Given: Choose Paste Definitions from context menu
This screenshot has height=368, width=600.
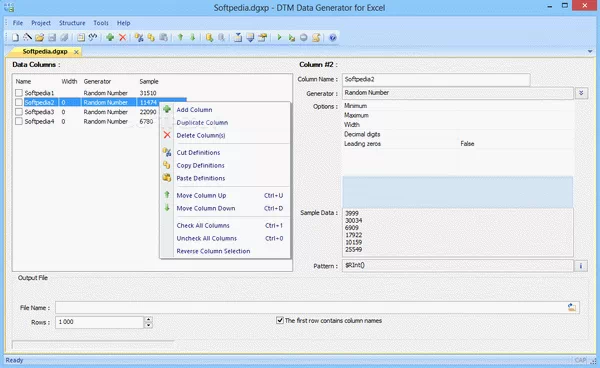Looking at the screenshot, I should [225, 178].
